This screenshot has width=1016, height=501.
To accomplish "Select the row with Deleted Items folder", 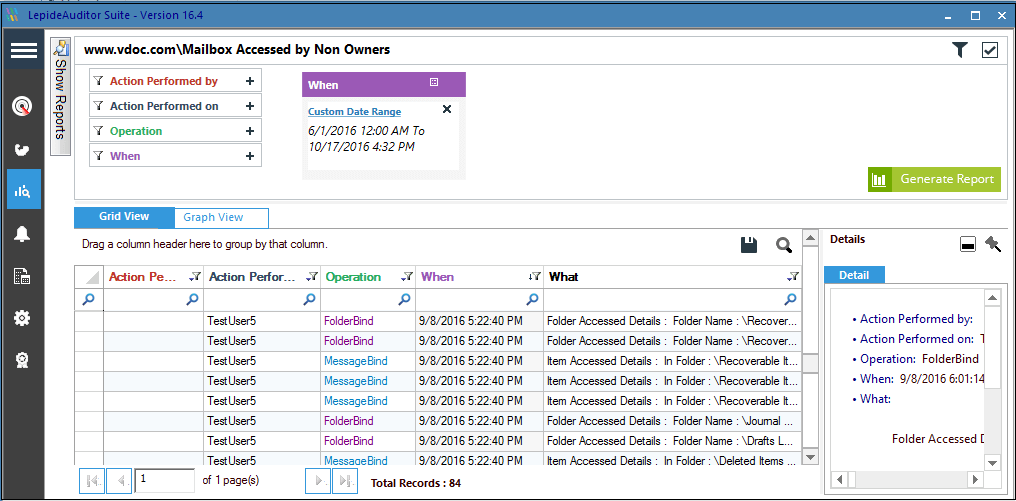I will click(x=437, y=460).
